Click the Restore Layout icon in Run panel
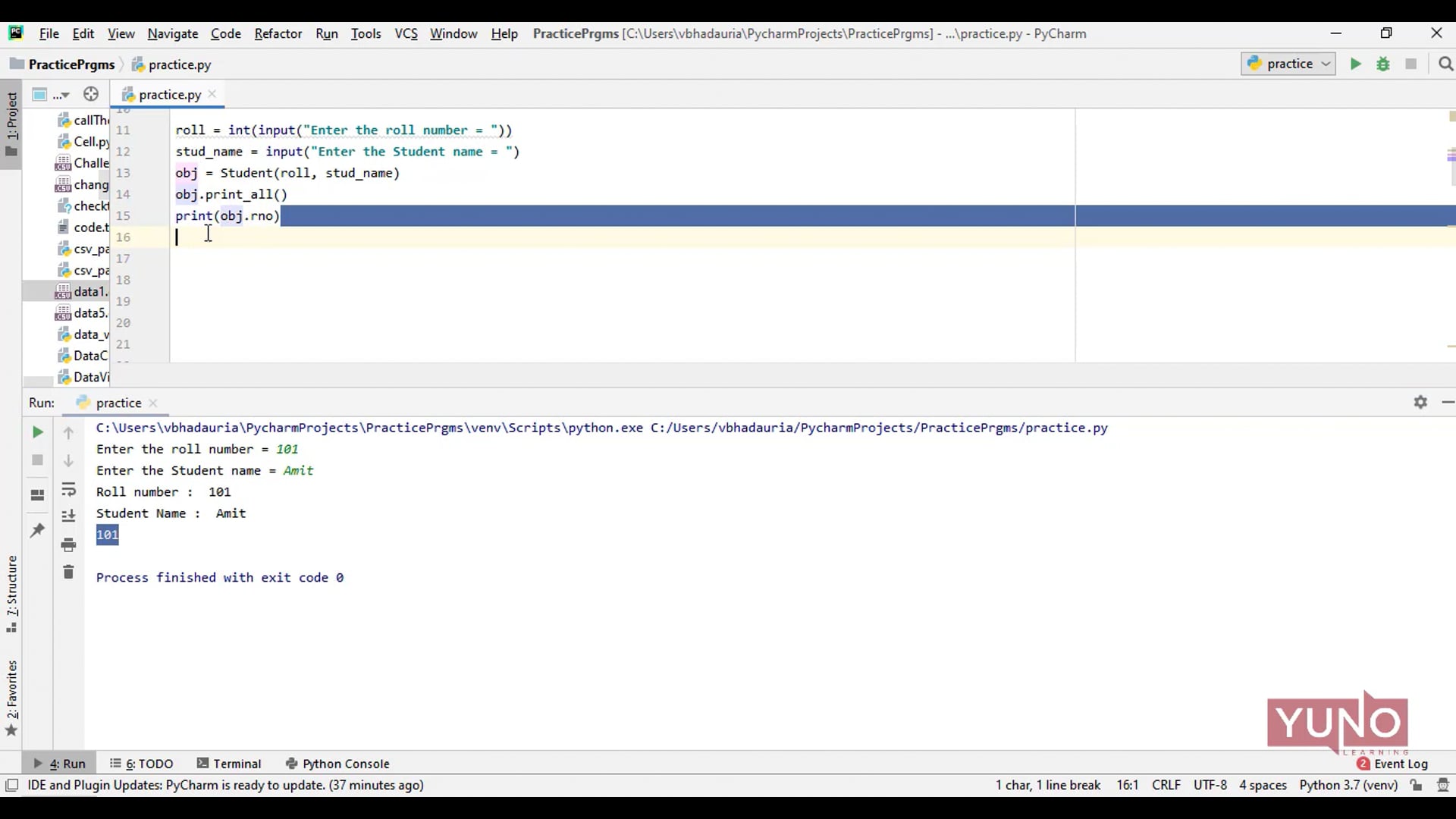 (37, 495)
